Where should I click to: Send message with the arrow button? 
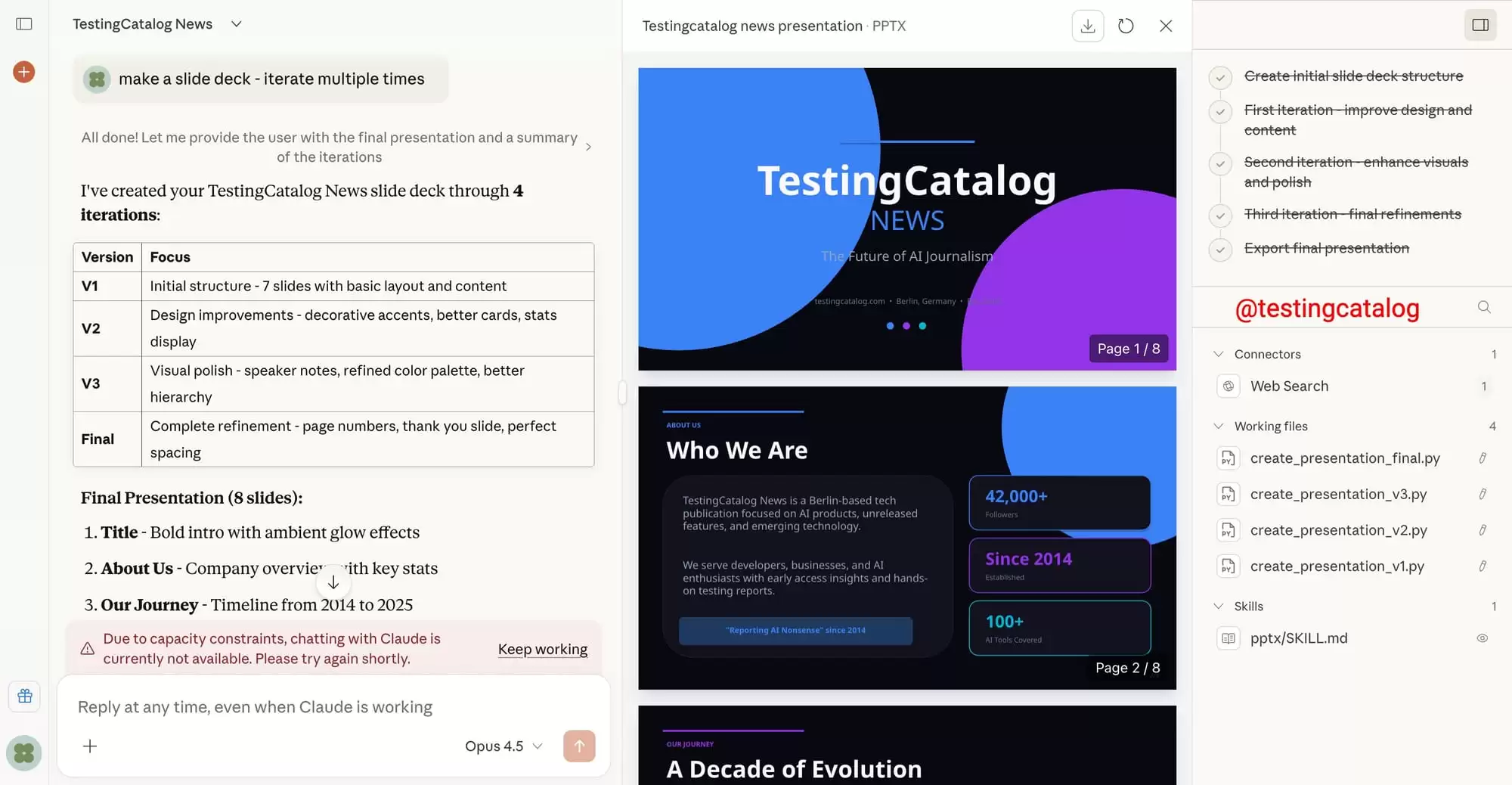pyautogui.click(x=579, y=746)
